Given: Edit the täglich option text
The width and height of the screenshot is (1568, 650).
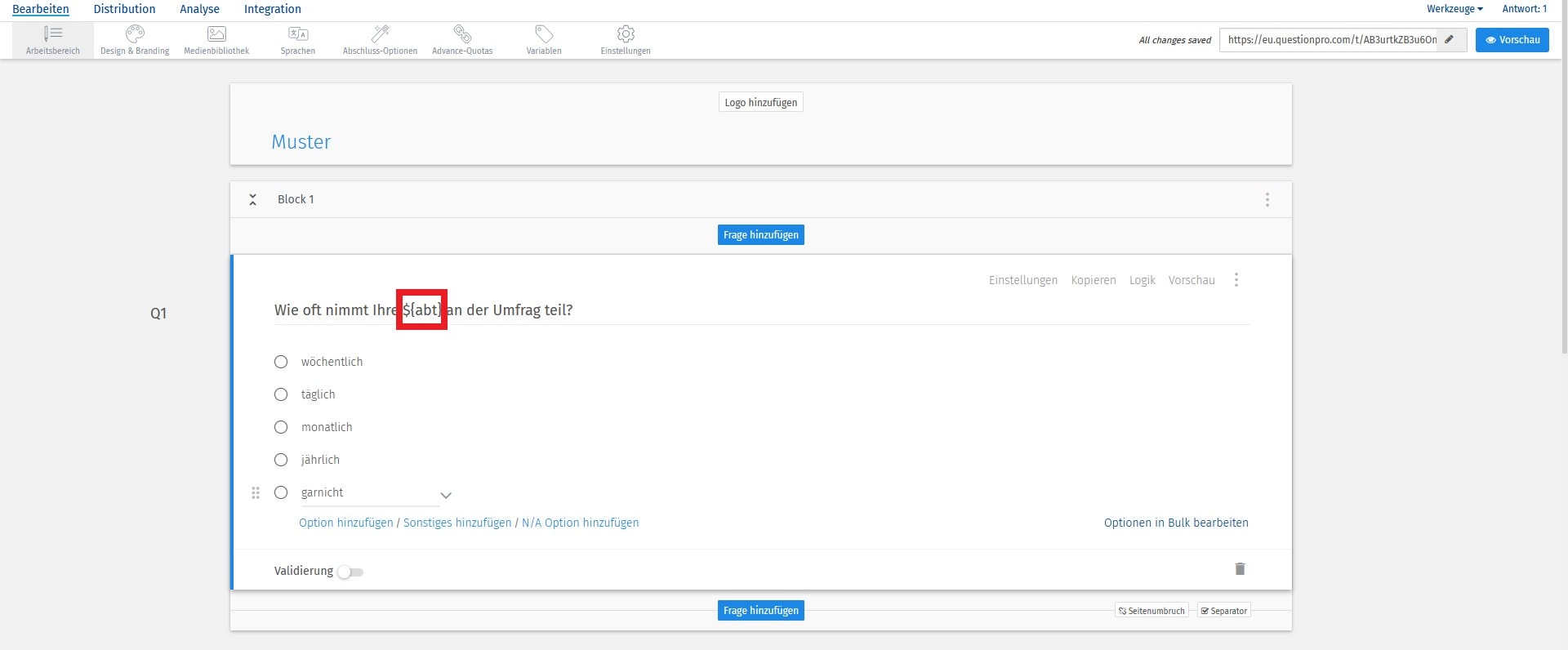Looking at the screenshot, I should click(318, 394).
